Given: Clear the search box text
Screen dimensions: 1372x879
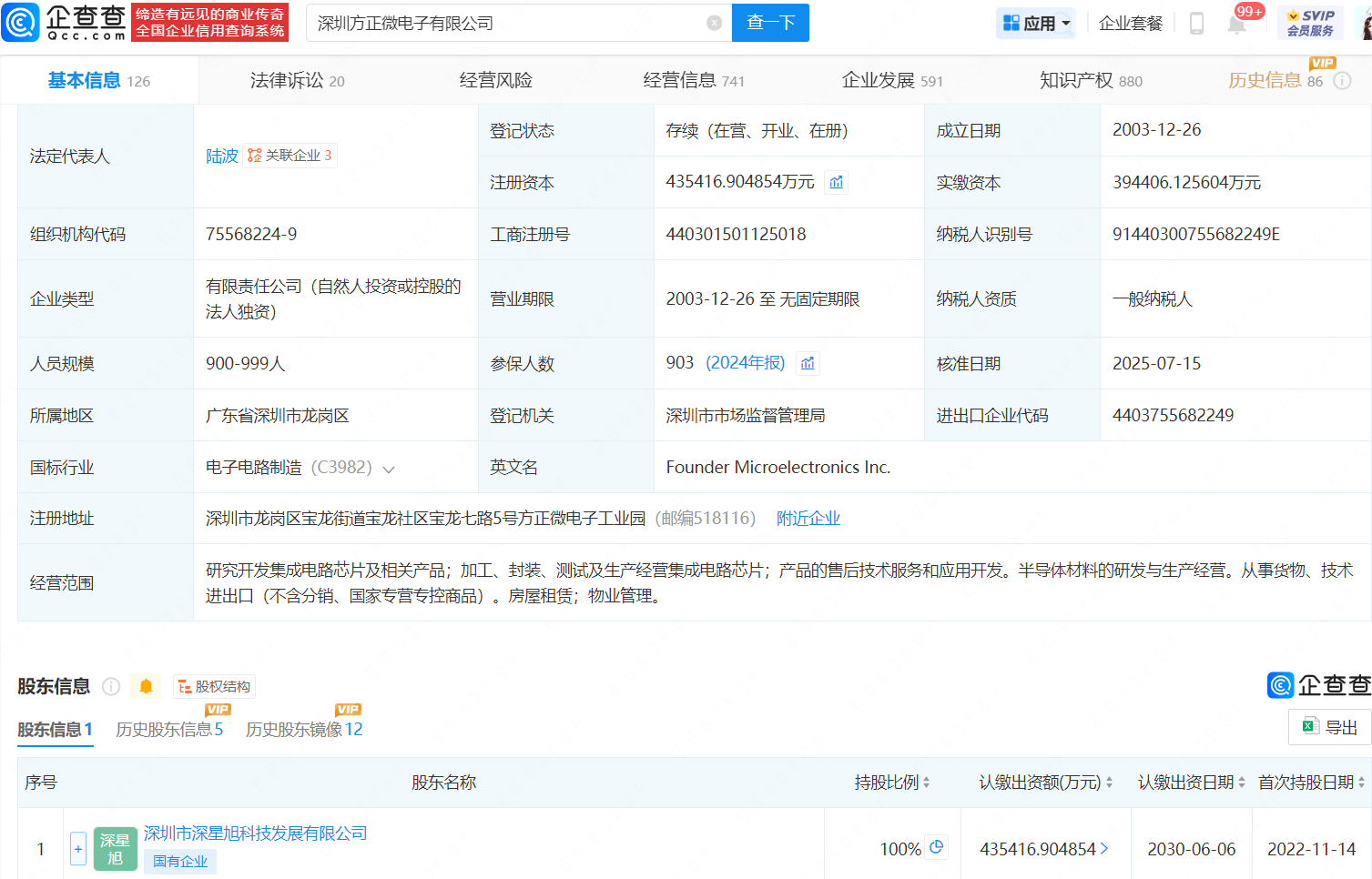Looking at the screenshot, I should 715,23.
